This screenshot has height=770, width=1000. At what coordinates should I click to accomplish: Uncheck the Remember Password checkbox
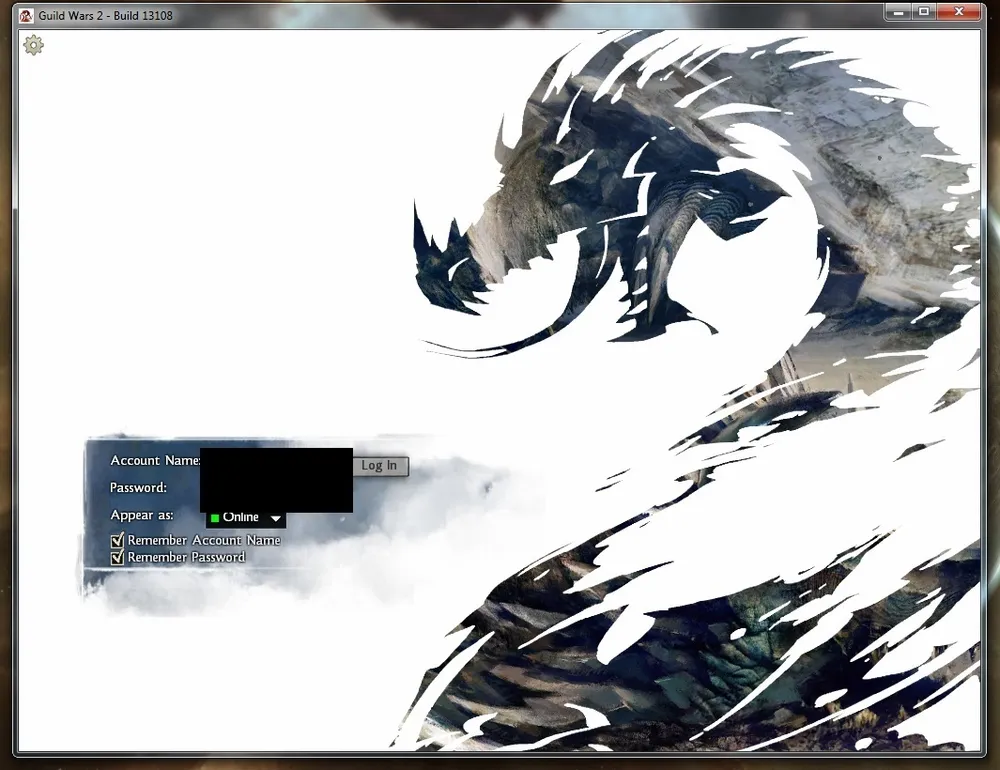tap(117, 557)
